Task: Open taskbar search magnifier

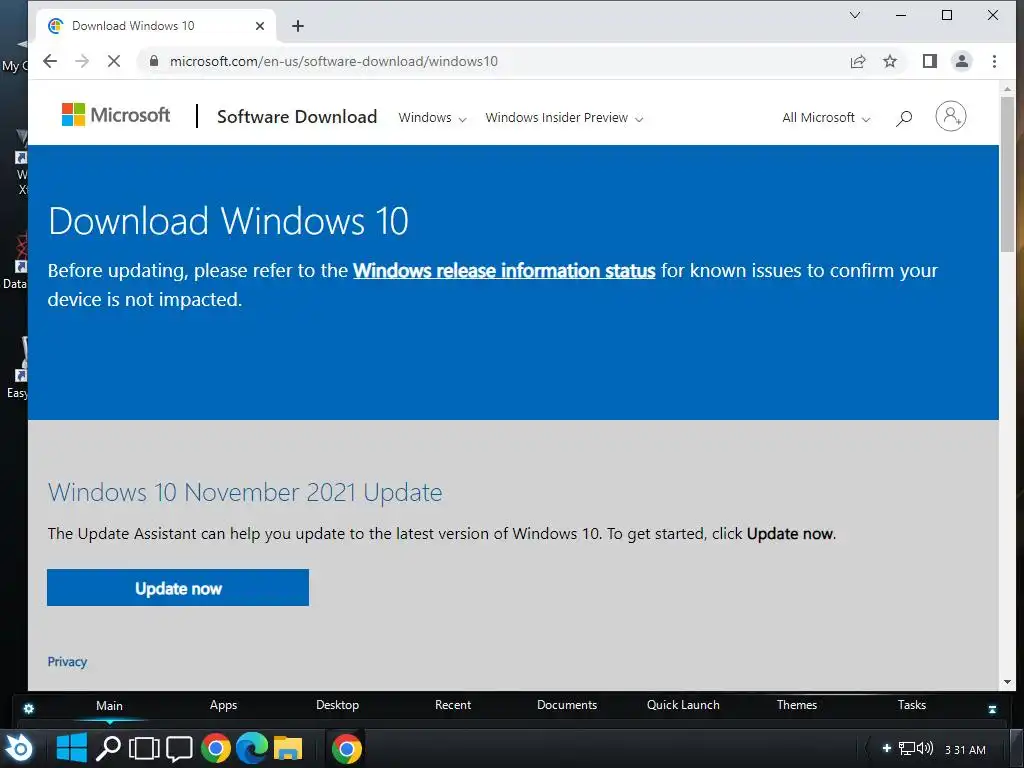Action: pyautogui.click(x=108, y=748)
